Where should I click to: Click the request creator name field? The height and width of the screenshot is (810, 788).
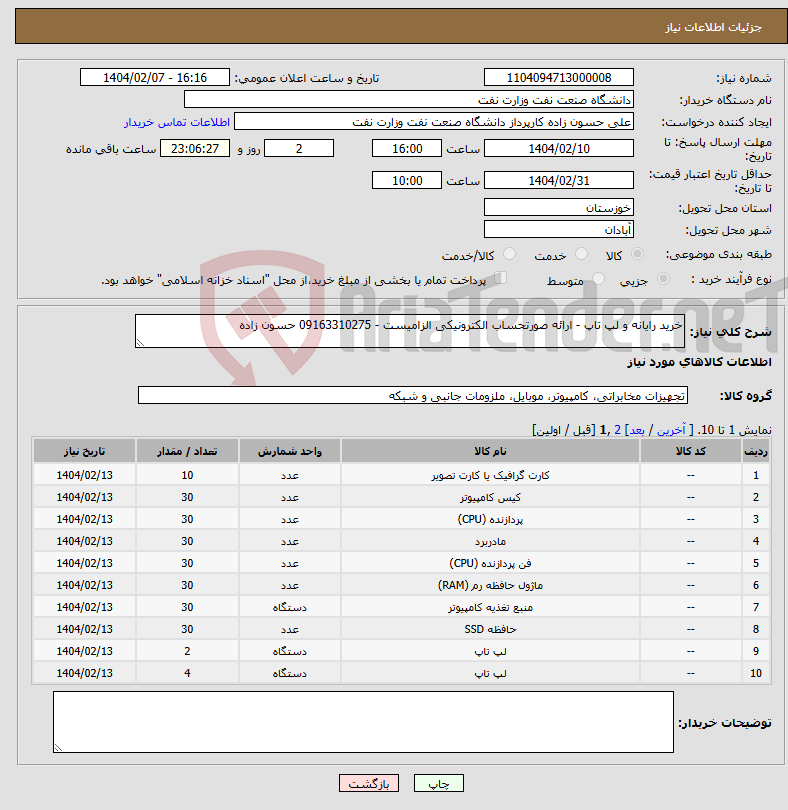434,122
